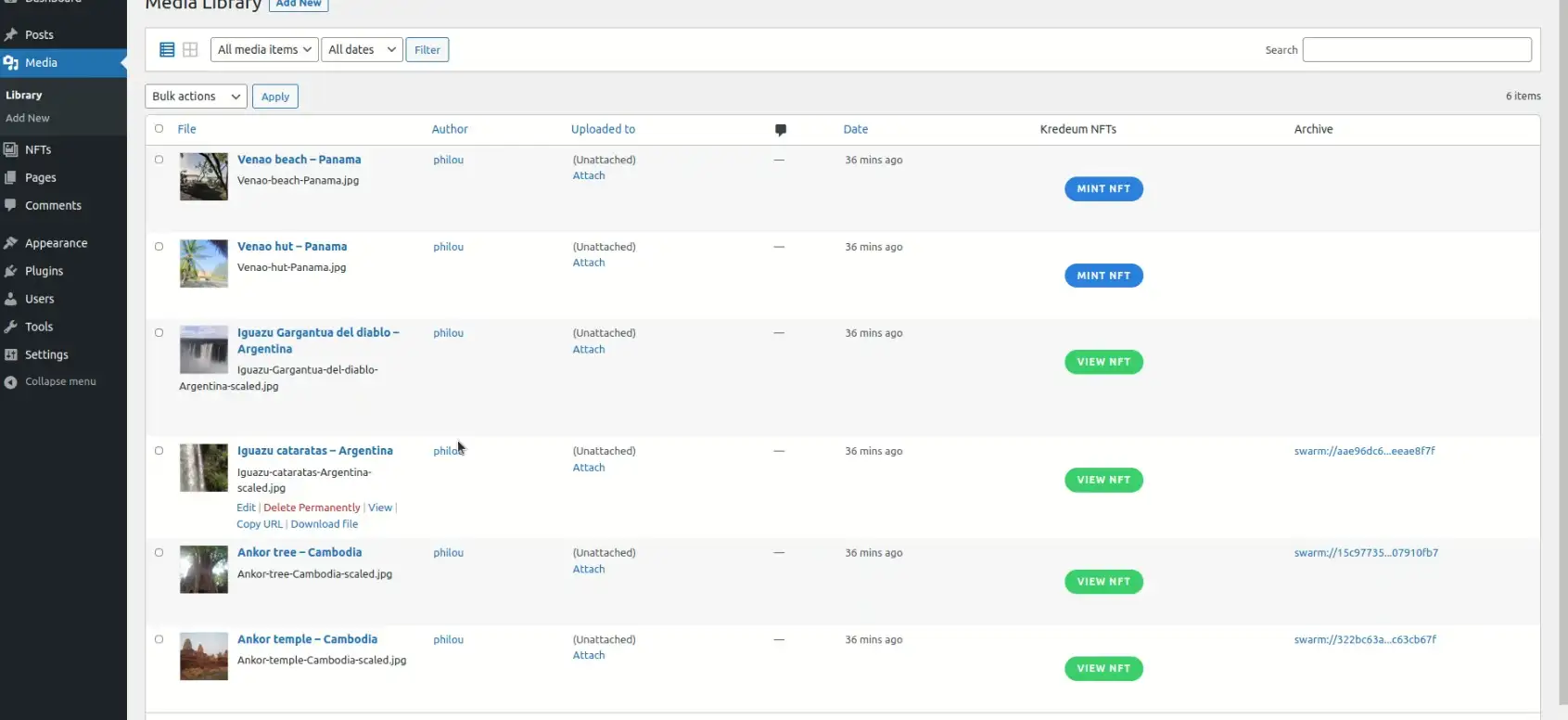Image resolution: width=1568 pixels, height=720 pixels.
Task: Click the Settings sidebar icon
Action: 11,354
